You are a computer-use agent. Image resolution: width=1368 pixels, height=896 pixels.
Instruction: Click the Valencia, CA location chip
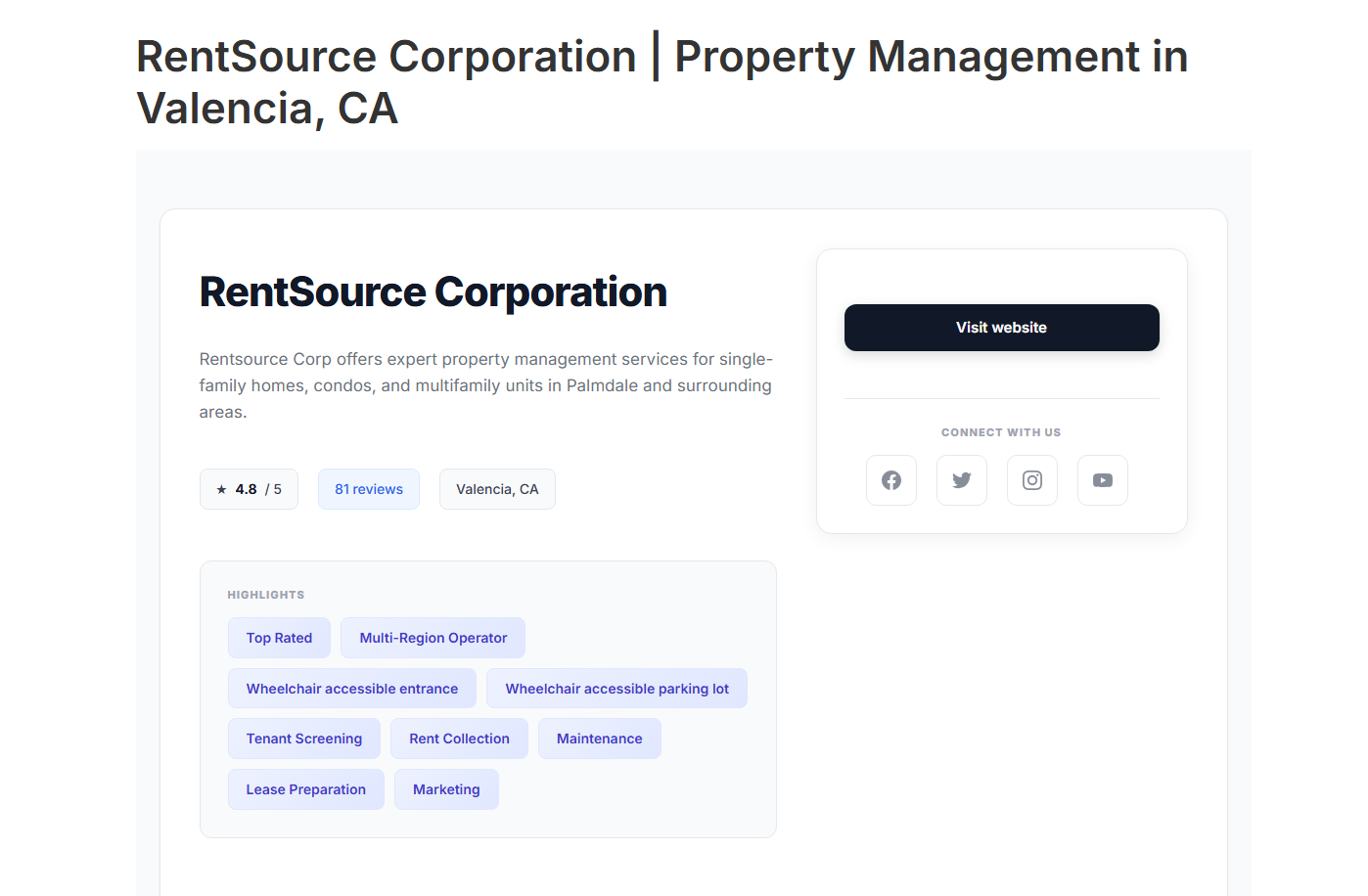(x=497, y=488)
